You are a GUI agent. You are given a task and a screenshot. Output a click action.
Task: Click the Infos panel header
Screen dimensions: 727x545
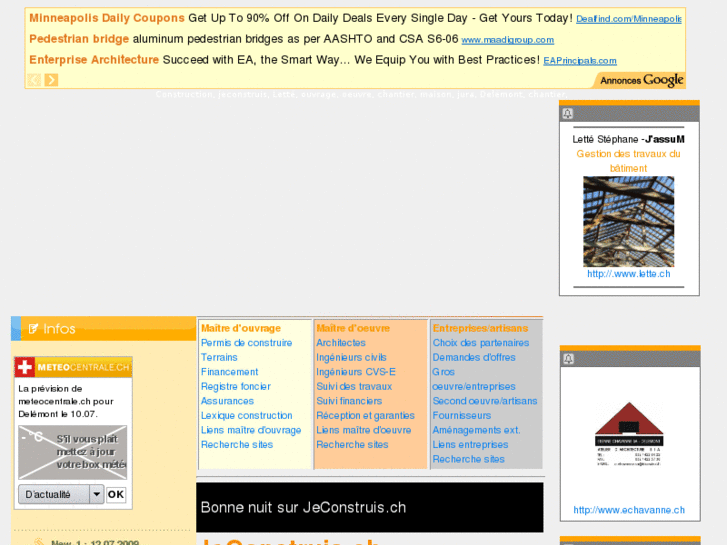103,329
